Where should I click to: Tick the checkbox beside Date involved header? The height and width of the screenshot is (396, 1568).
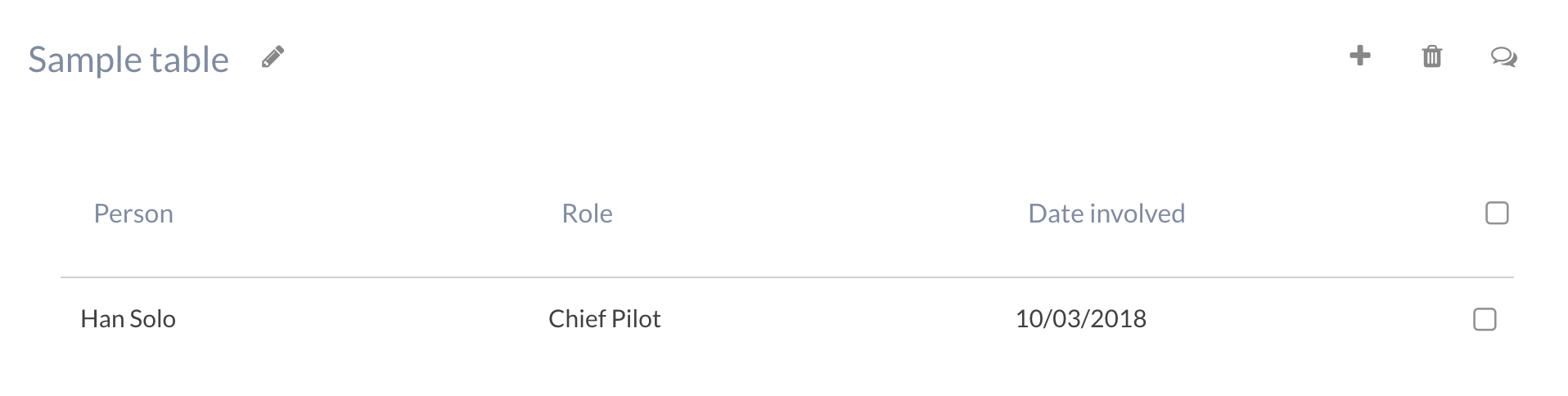pyautogui.click(x=1496, y=214)
